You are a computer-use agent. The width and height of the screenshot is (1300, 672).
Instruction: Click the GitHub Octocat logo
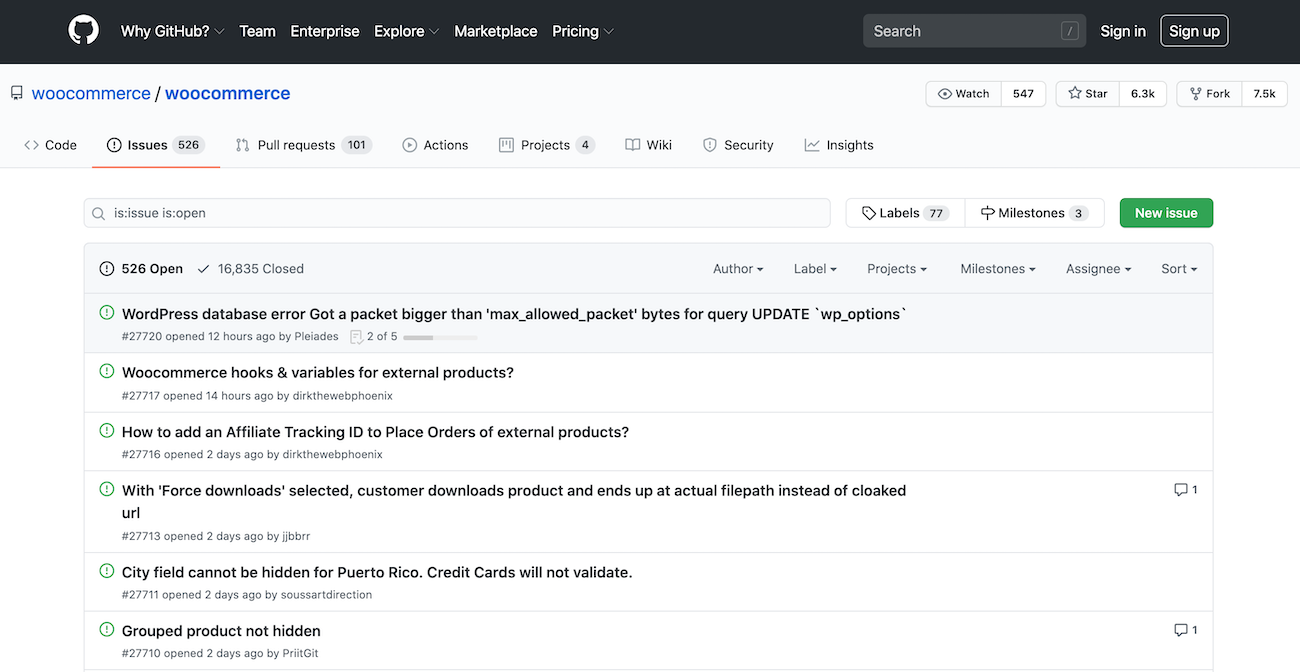84,31
